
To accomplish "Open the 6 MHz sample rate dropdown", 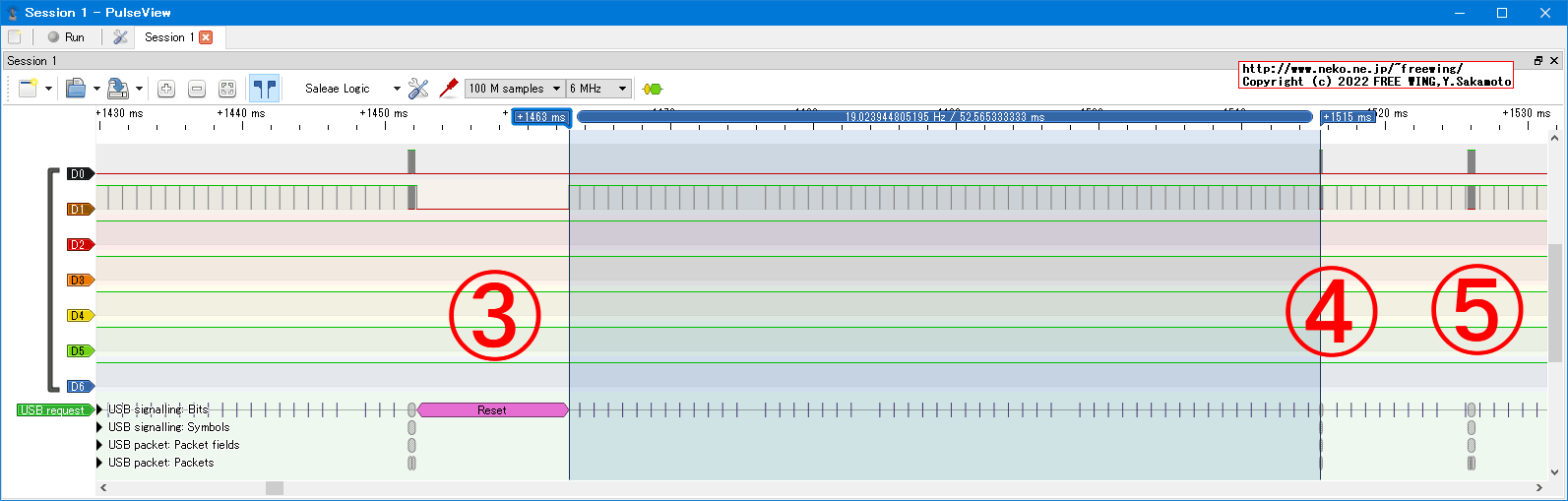I will coord(598,89).
